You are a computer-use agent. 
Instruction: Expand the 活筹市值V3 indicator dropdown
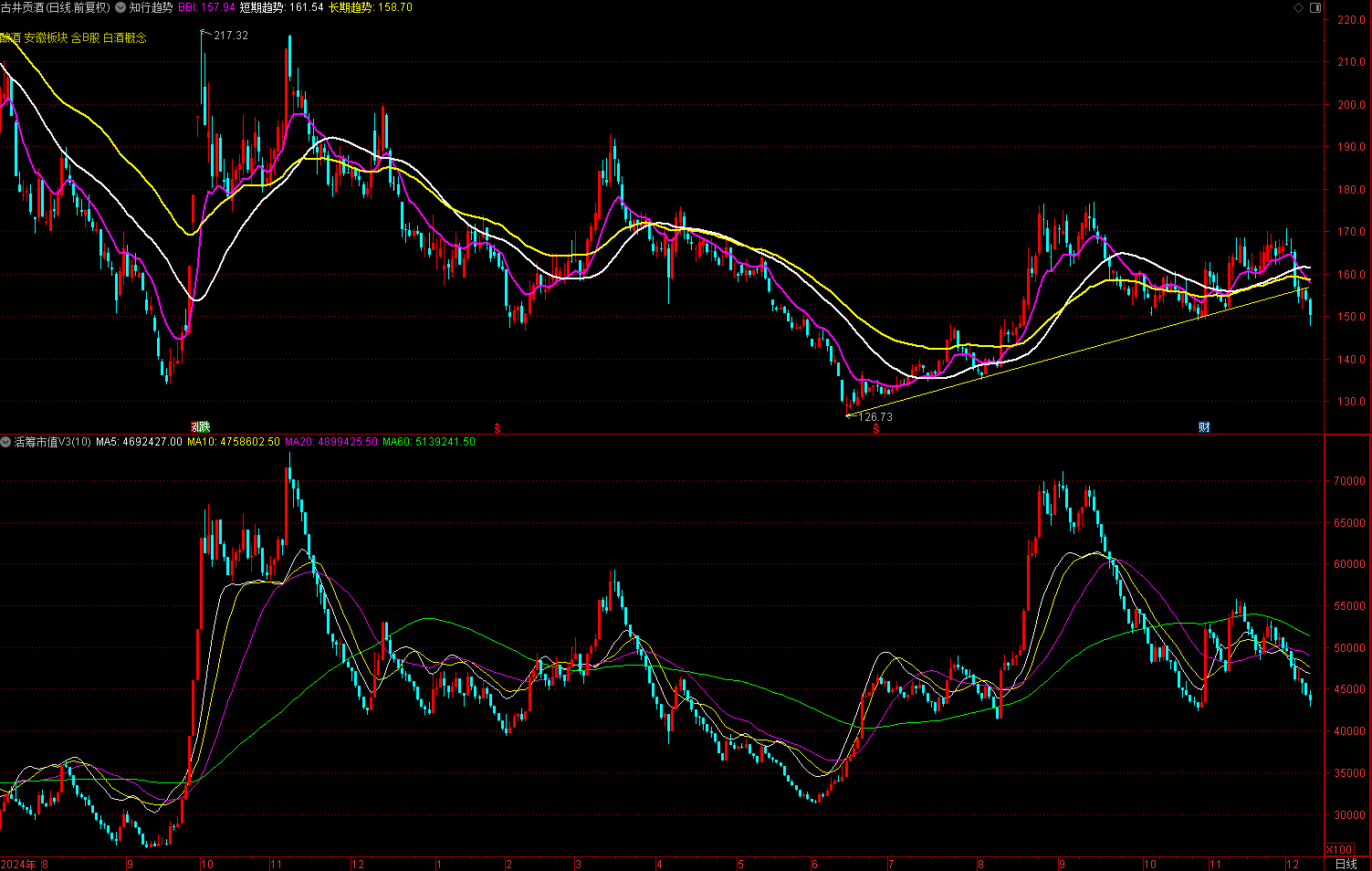[x=5, y=442]
